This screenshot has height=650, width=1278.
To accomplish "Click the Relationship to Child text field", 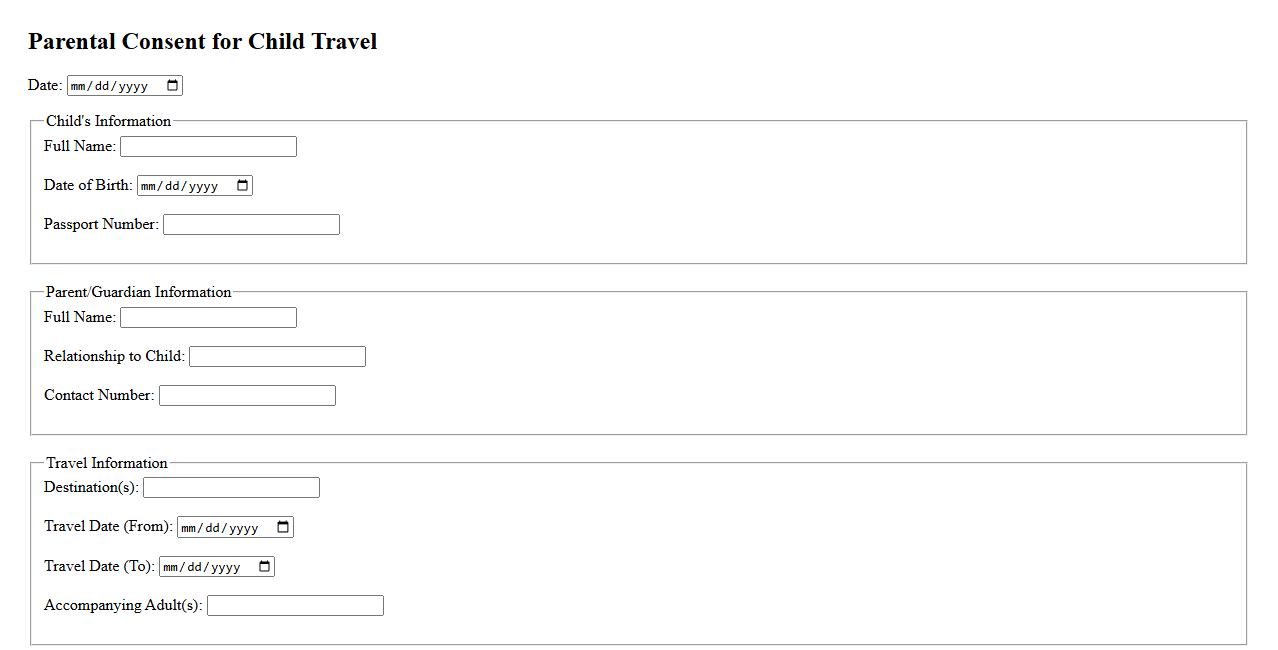I will [277, 357].
